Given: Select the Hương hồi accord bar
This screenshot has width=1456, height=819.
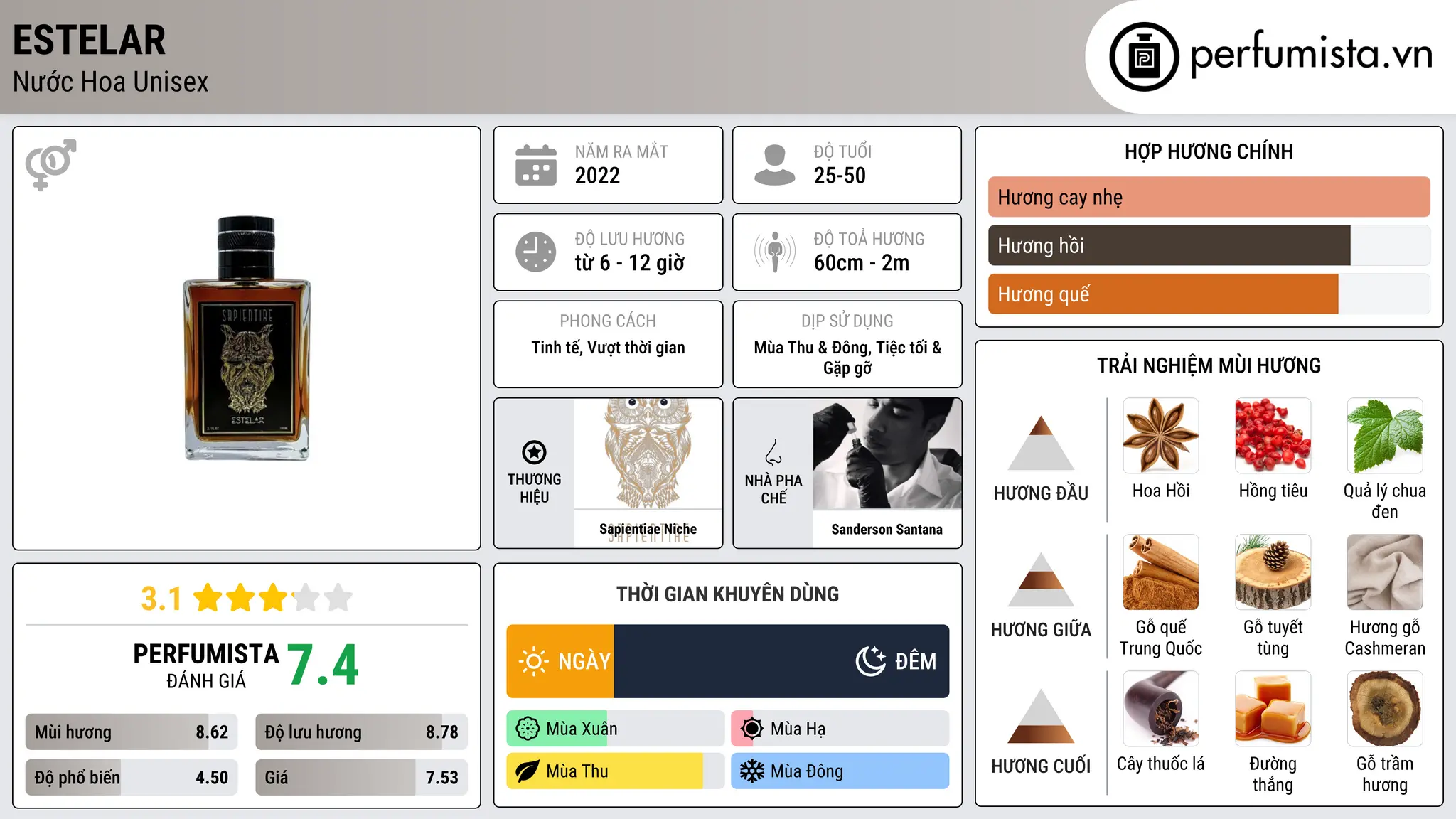Looking at the screenshot, I should (1209, 245).
